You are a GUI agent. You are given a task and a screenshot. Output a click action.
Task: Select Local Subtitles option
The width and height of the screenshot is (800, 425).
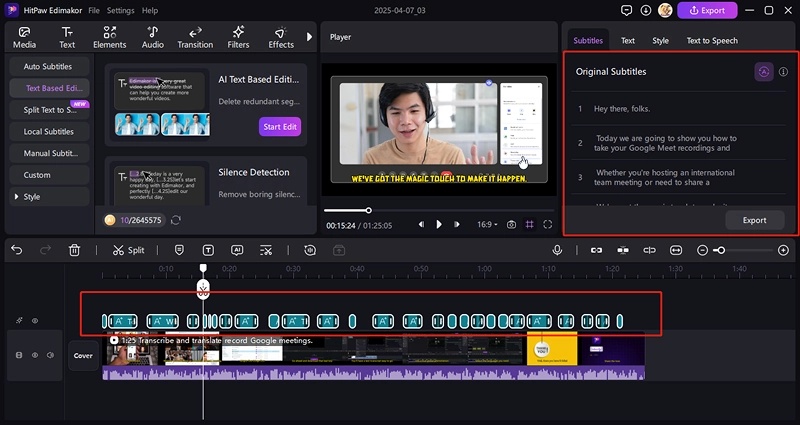click(x=49, y=132)
